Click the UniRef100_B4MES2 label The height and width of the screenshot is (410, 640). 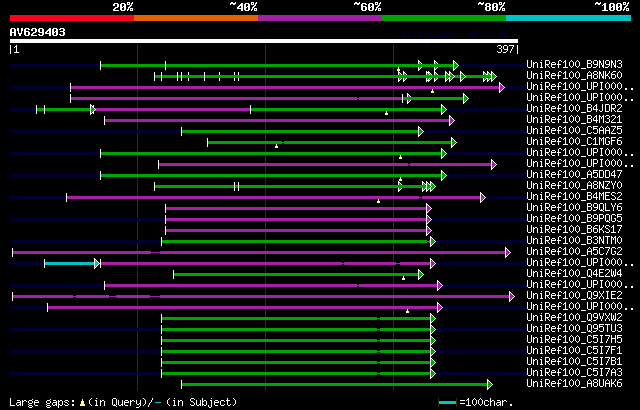tap(574, 197)
